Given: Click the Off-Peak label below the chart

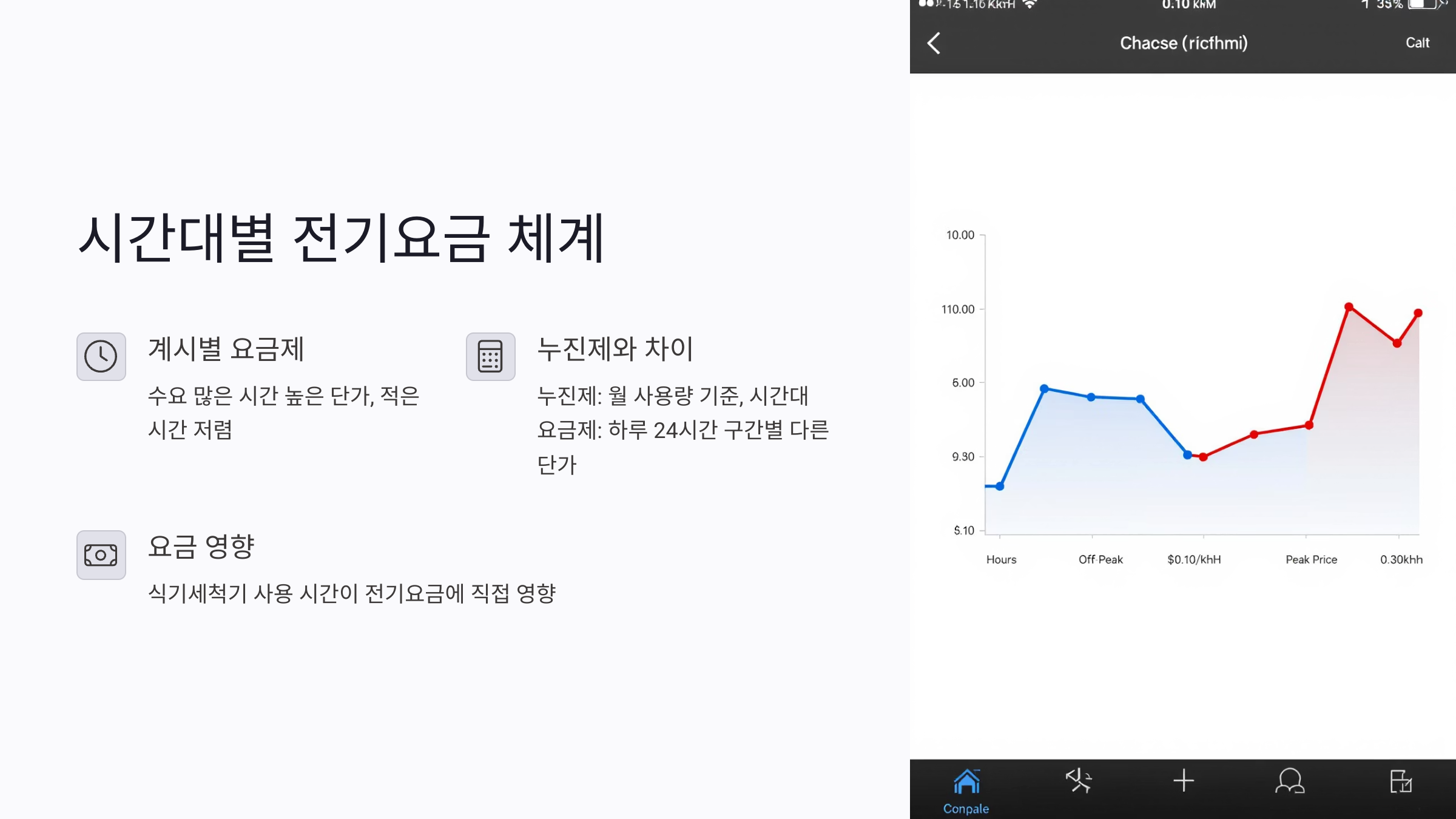Looking at the screenshot, I should [x=1099, y=559].
